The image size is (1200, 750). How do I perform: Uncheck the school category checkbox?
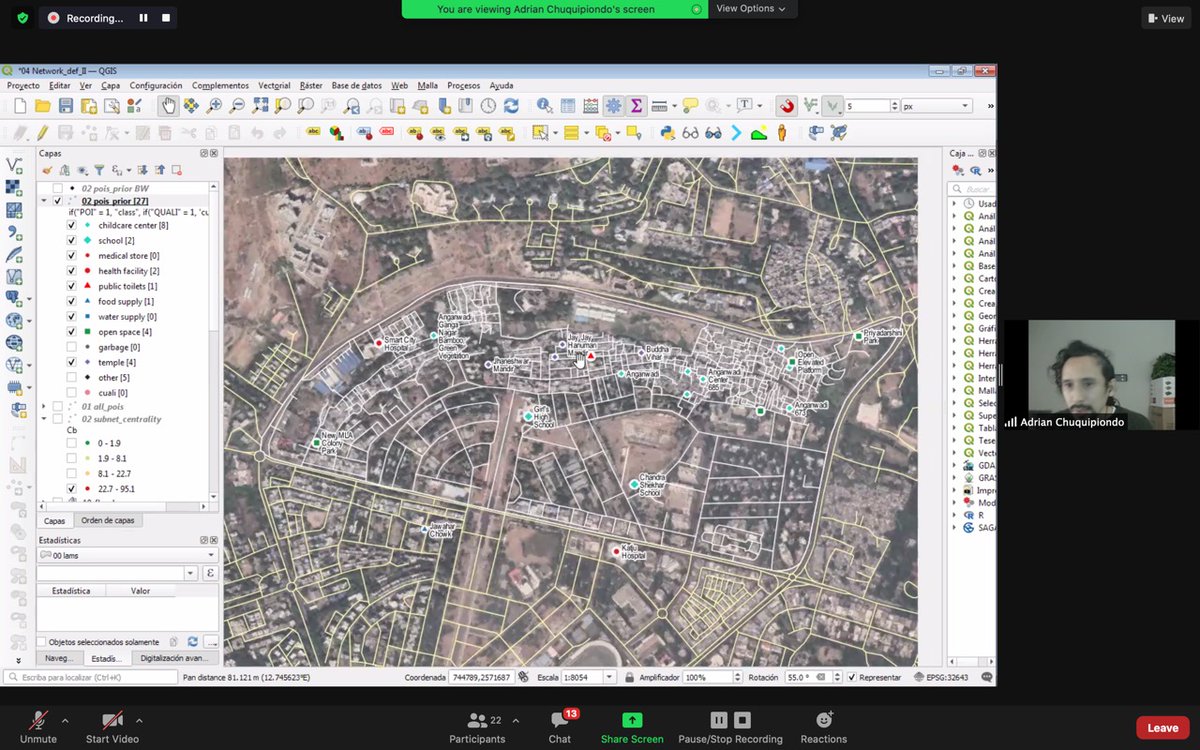pos(71,241)
